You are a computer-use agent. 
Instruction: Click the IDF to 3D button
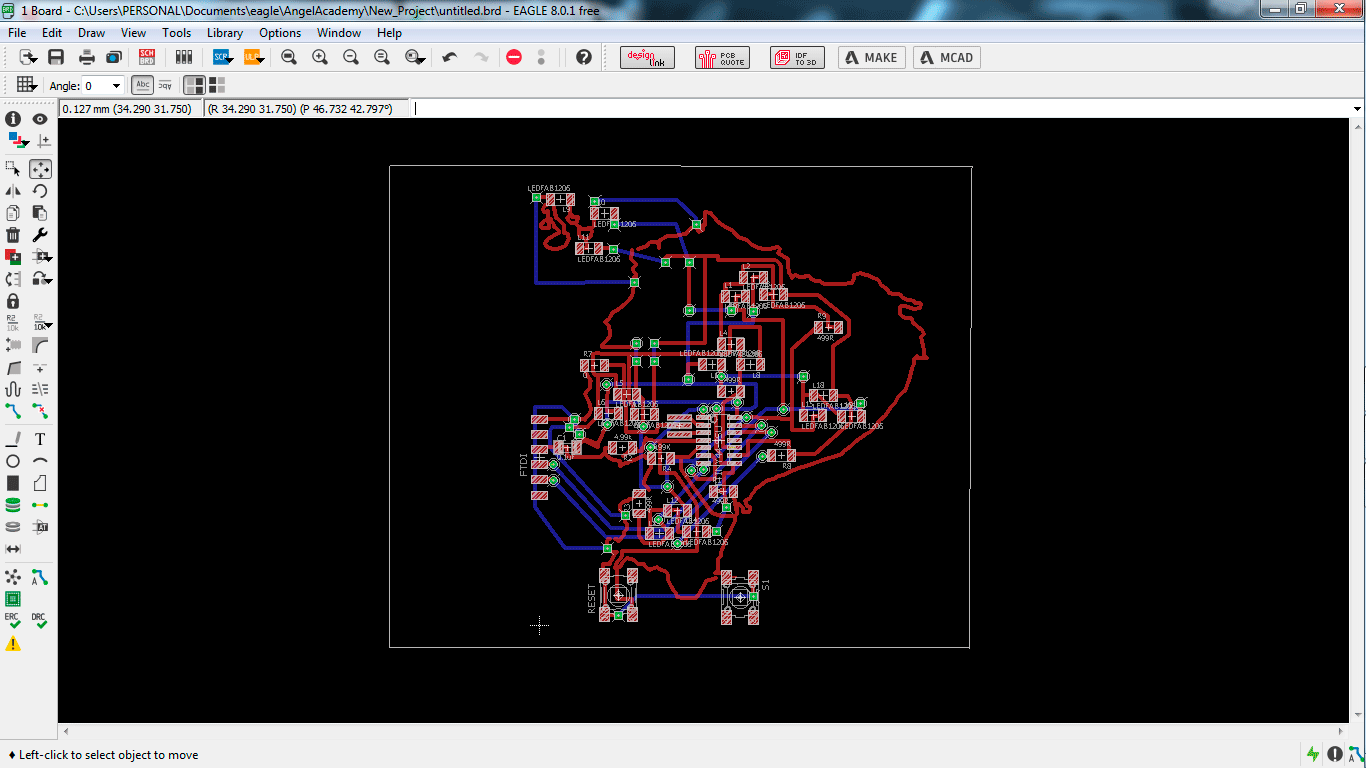[x=797, y=58]
